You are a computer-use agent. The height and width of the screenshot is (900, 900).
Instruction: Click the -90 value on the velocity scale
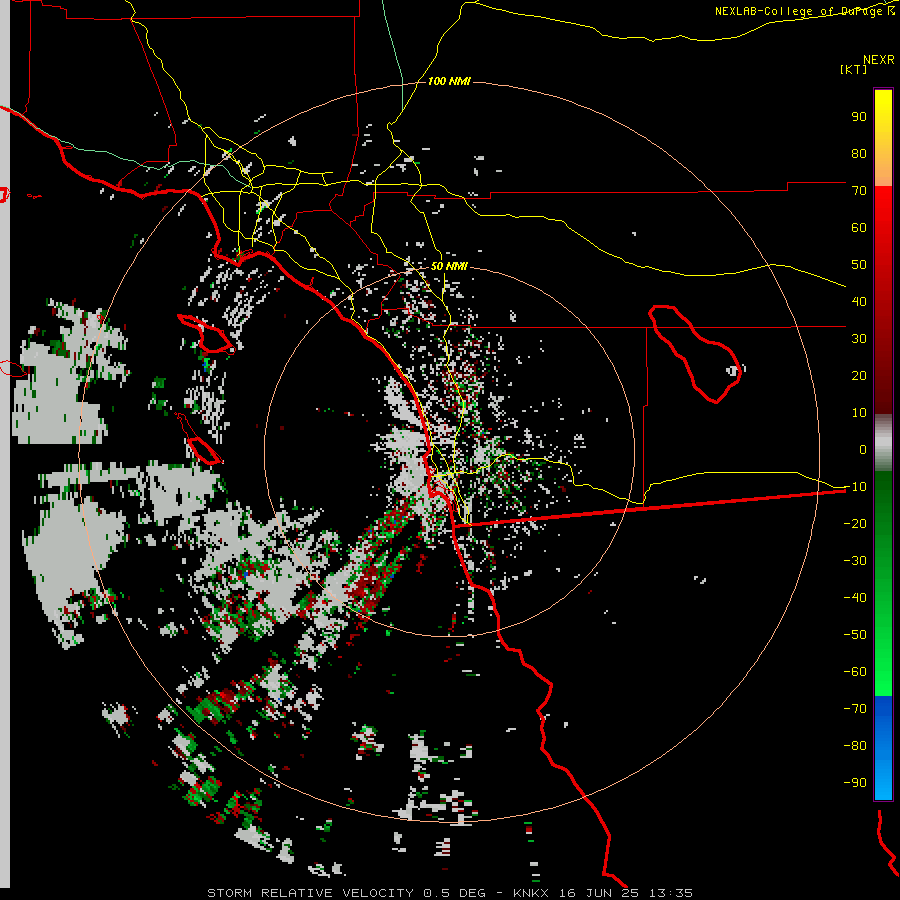855,783
